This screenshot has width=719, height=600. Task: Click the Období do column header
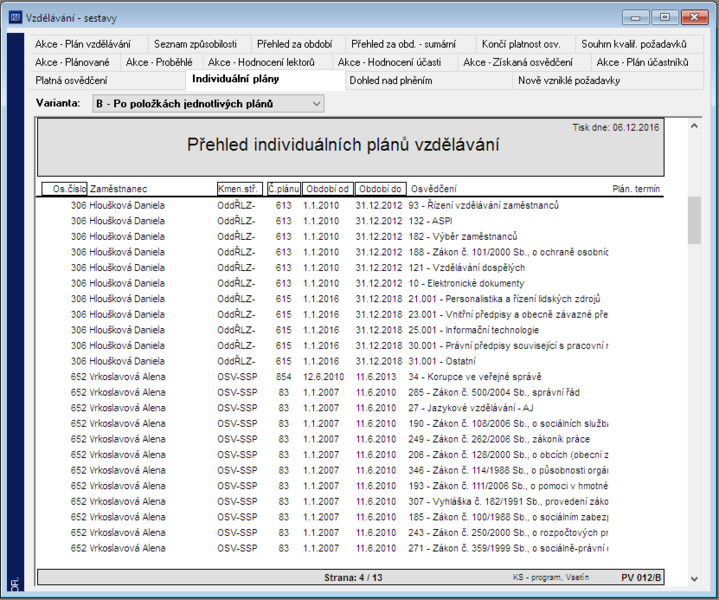(x=380, y=189)
